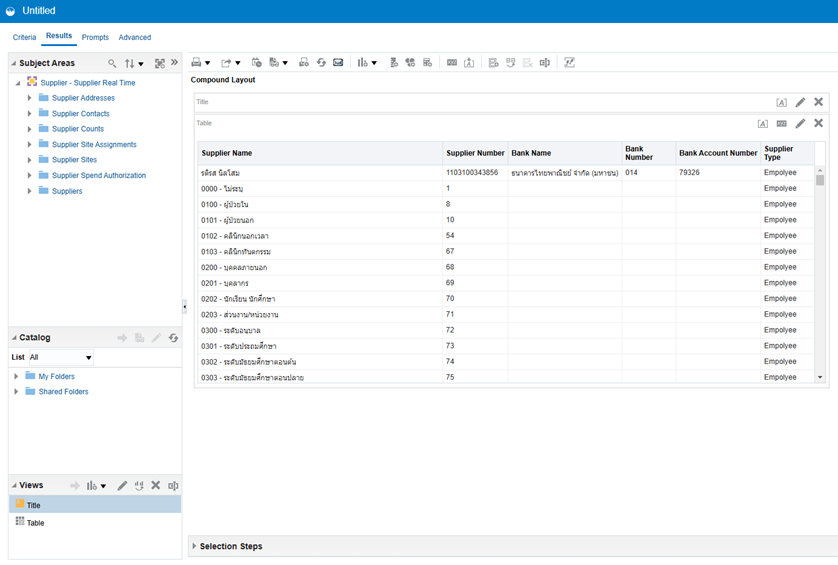Click the format container icon in Table view
Image resolution: width=838 pixels, height=565 pixels.
(763, 123)
